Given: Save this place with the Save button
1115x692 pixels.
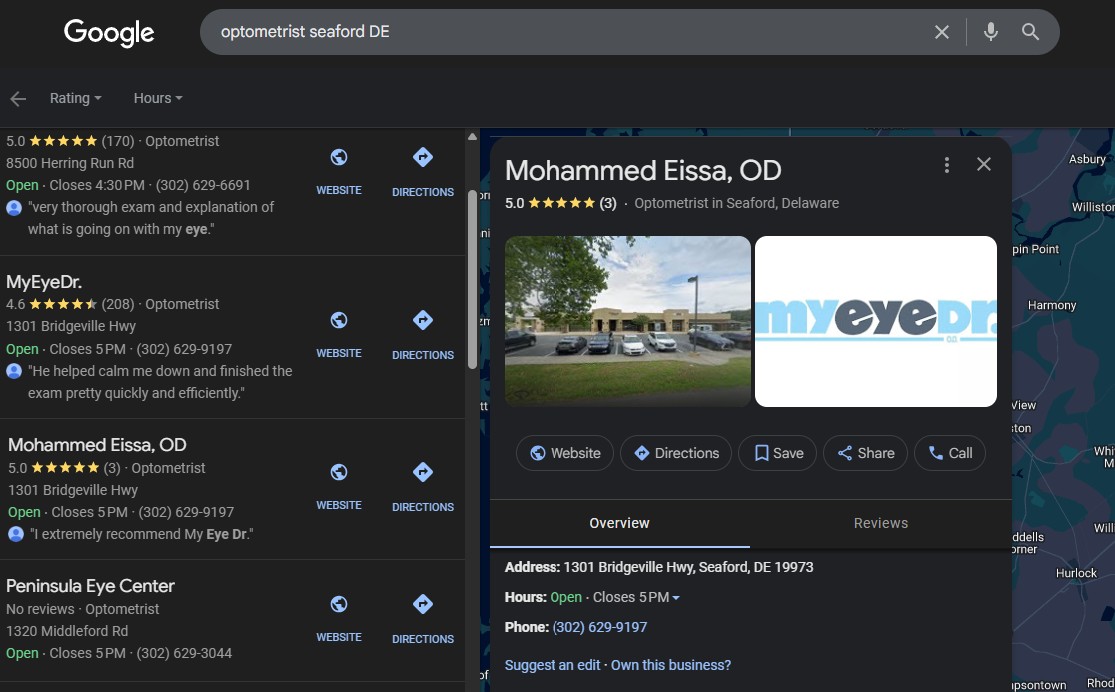Looking at the screenshot, I should (x=777, y=453).
